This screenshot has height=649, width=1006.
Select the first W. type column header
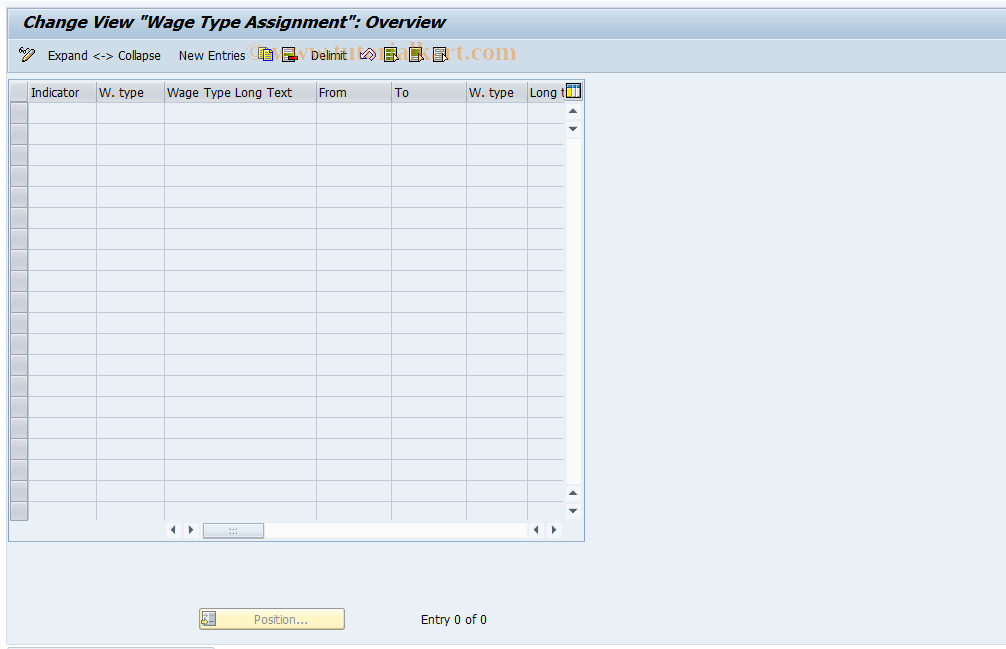(x=130, y=92)
